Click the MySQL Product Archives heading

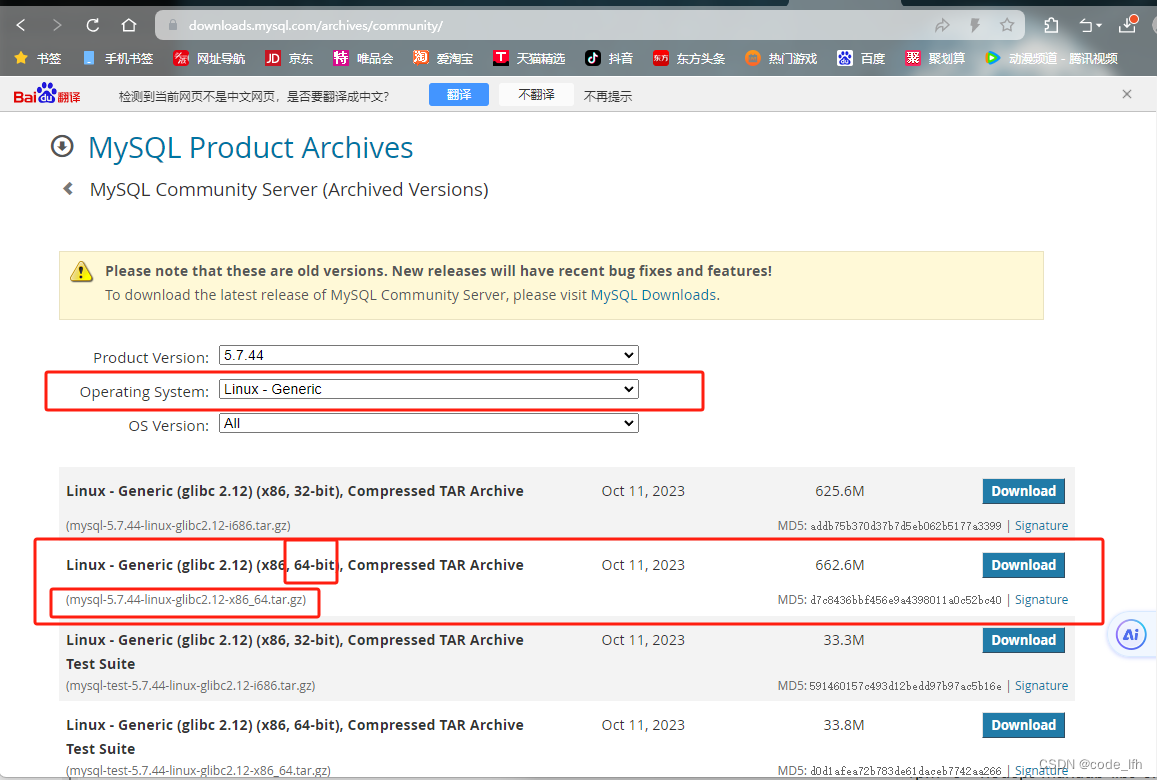(x=250, y=148)
